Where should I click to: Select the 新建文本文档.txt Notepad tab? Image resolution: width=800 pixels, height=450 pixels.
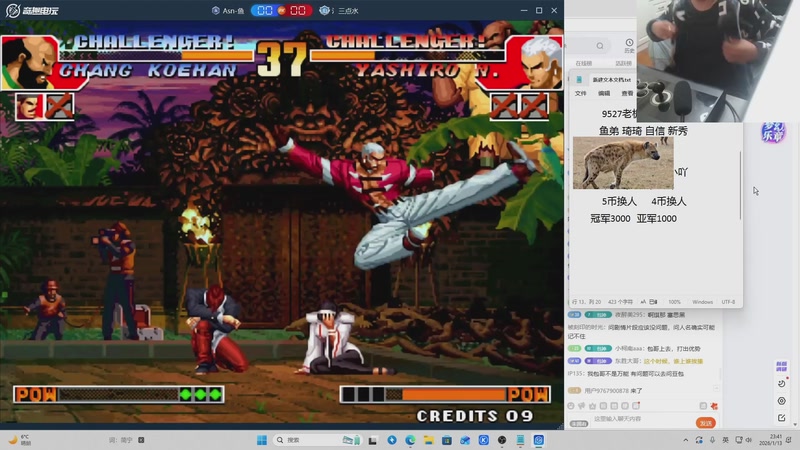pos(611,80)
